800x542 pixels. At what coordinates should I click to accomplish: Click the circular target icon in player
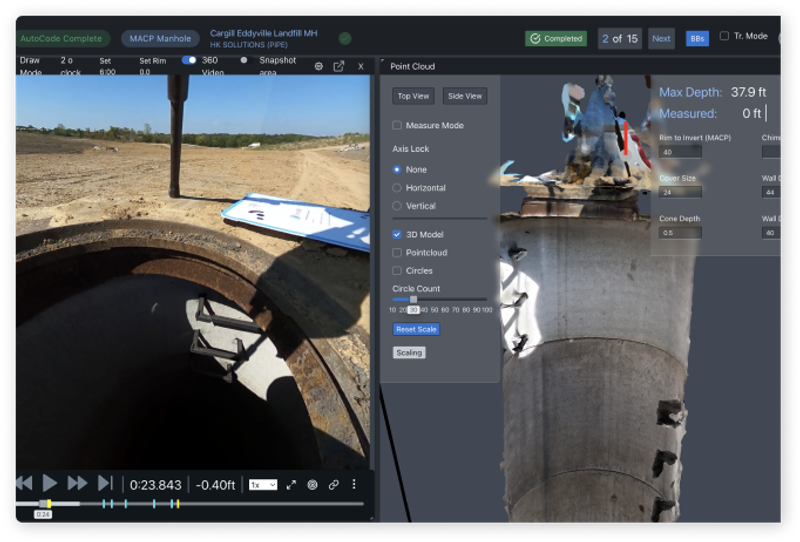click(x=312, y=485)
